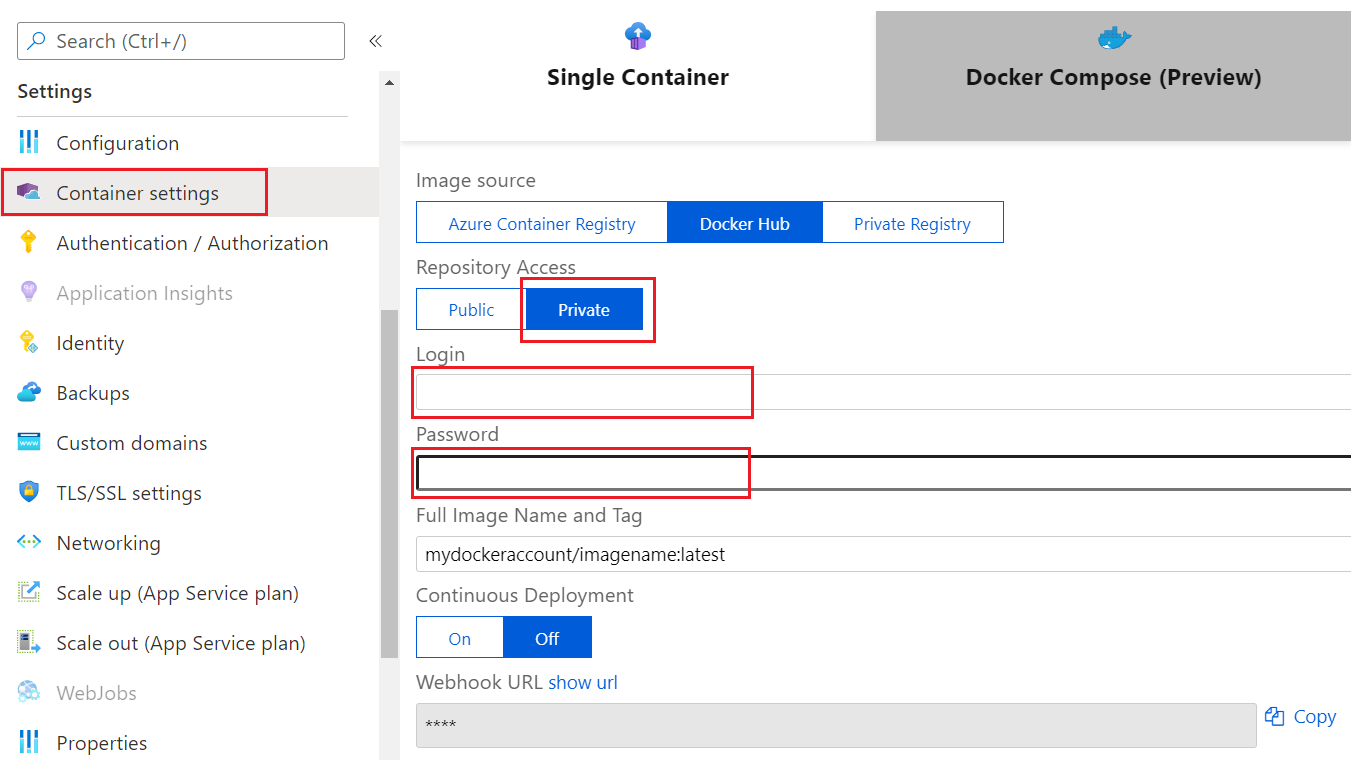Open Properties settings
1351x760 pixels.
click(103, 742)
